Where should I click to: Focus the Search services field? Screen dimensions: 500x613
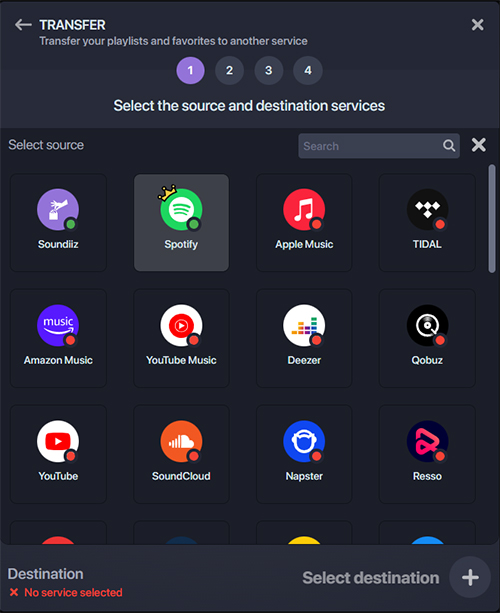click(x=379, y=146)
